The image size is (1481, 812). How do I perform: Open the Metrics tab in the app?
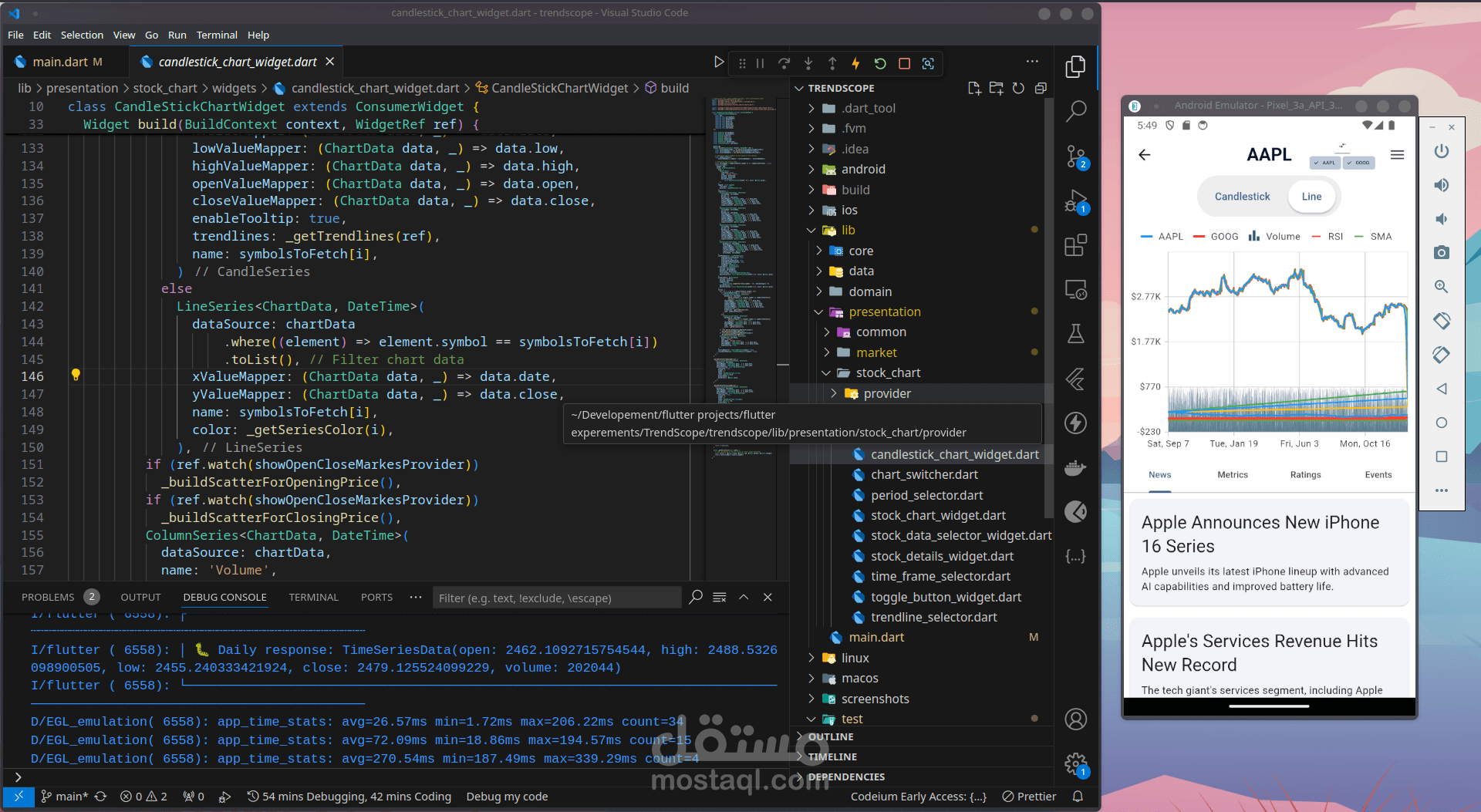(x=1232, y=475)
